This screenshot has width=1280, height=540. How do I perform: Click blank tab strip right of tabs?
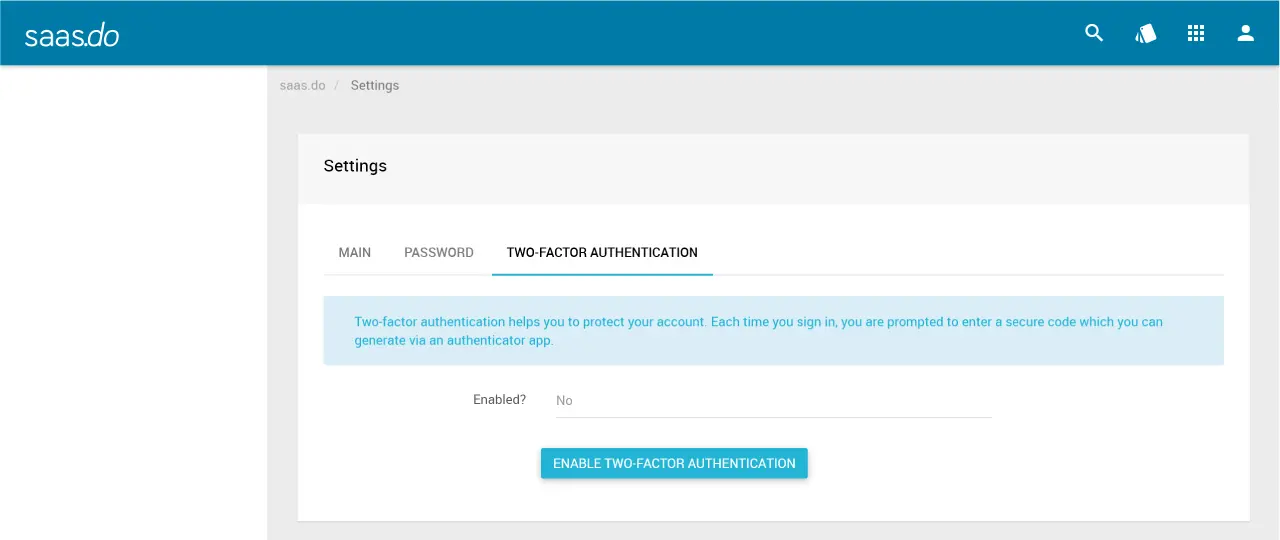960,253
